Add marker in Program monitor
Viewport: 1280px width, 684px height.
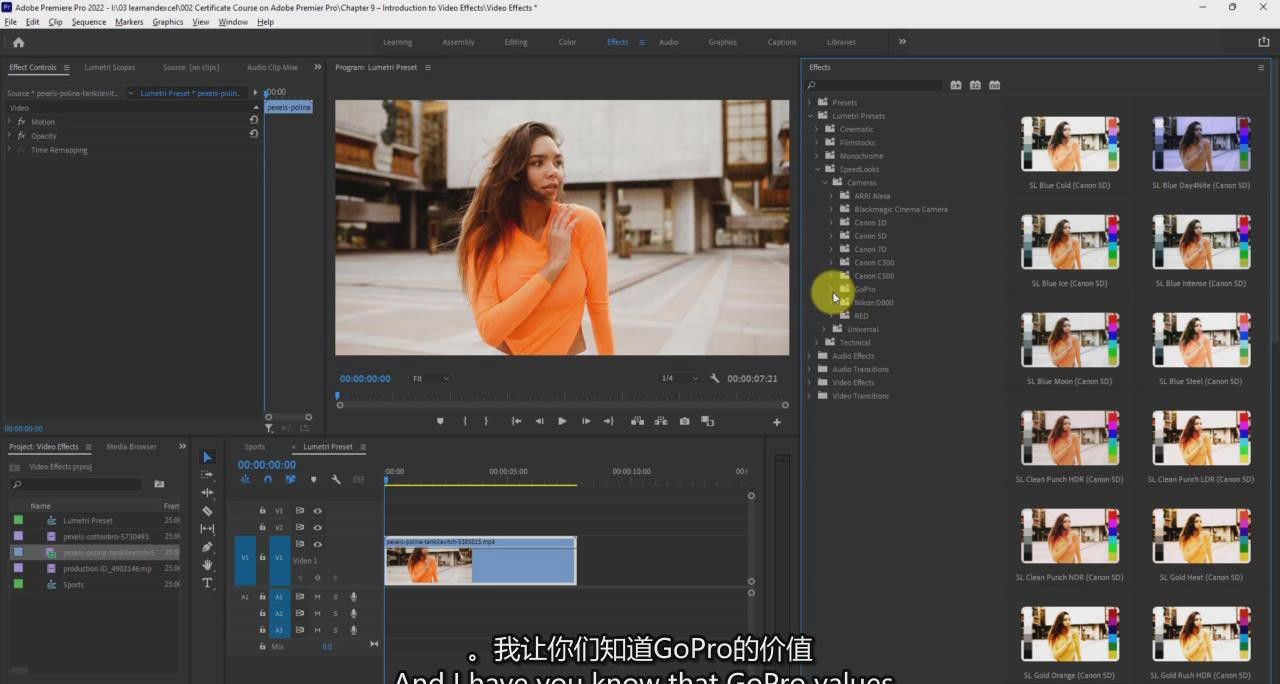tap(440, 421)
